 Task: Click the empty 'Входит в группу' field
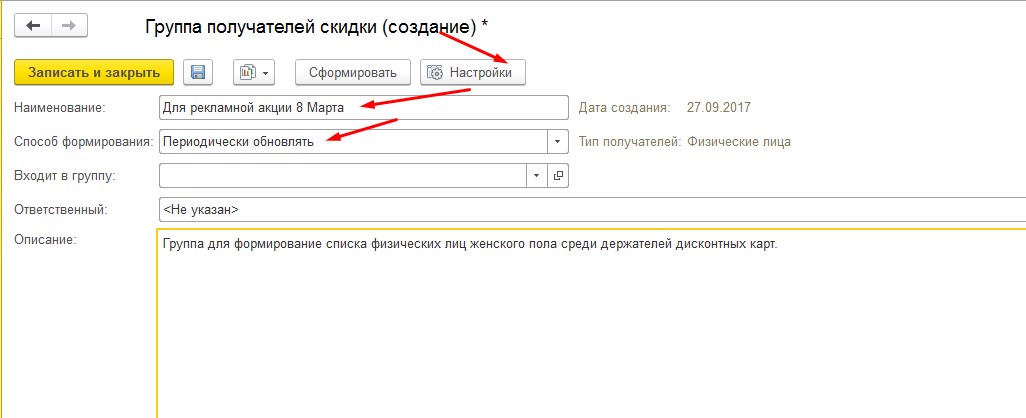(342, 175)
